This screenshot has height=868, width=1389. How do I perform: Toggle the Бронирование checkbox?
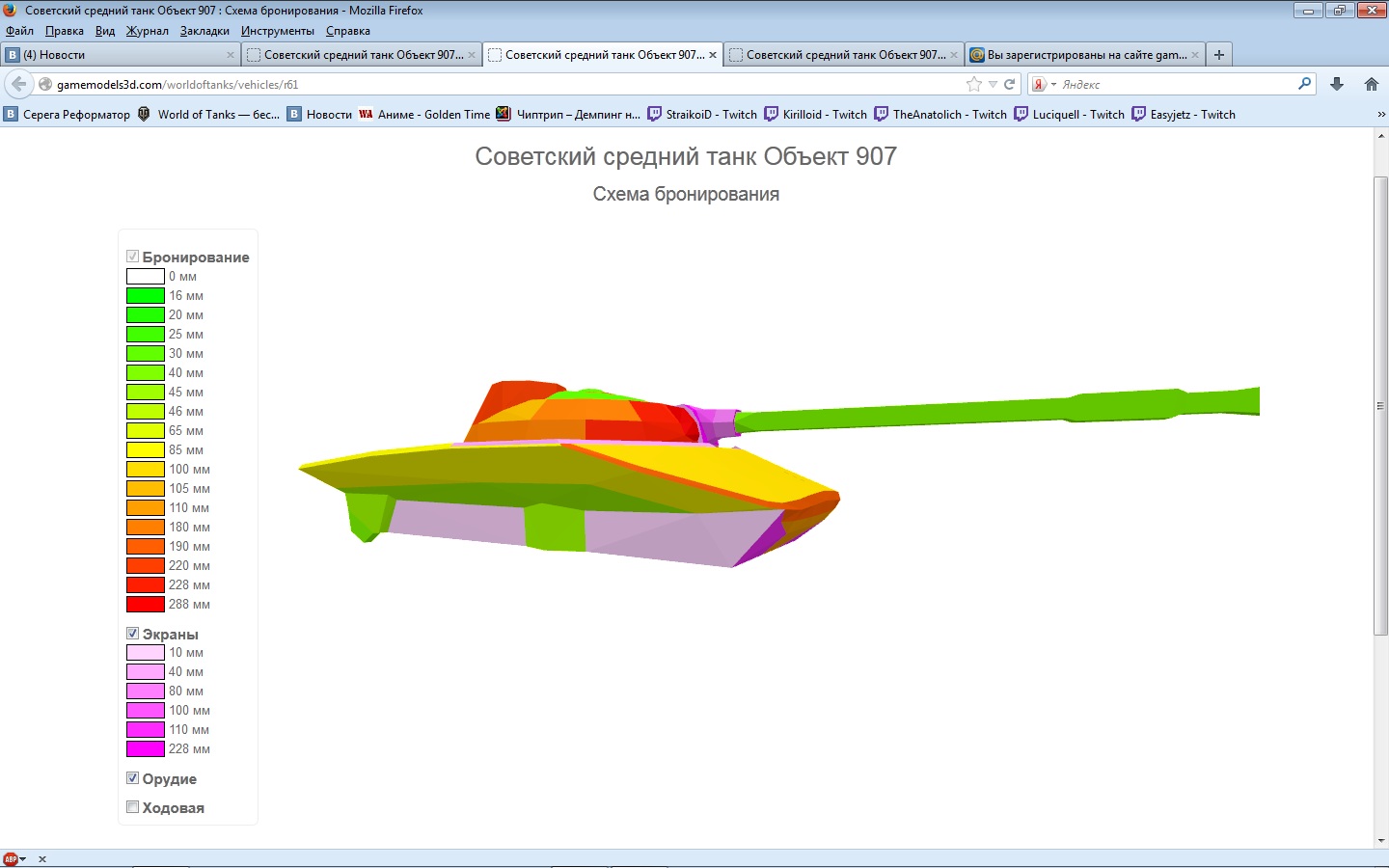133,257
